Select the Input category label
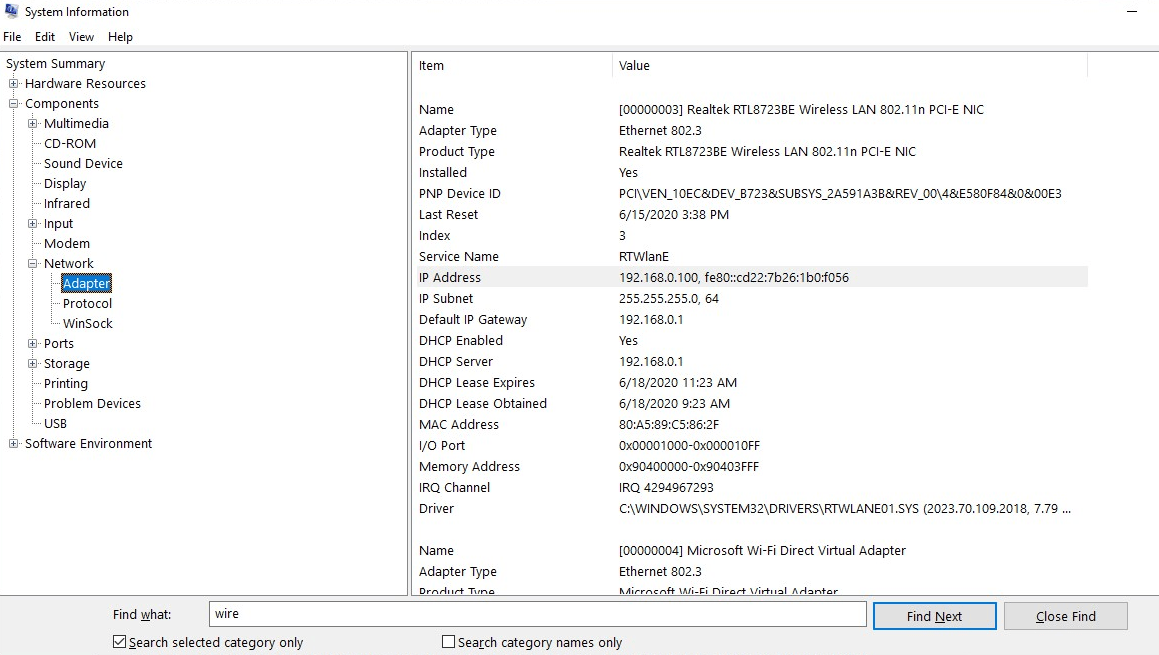 point(58,223)
